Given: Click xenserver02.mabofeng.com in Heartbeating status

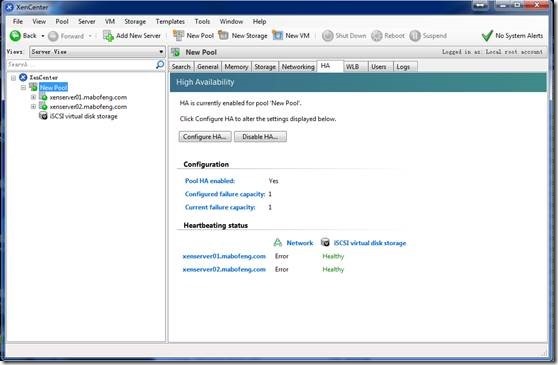Looking at the screenshot, I should pos(224,269).
